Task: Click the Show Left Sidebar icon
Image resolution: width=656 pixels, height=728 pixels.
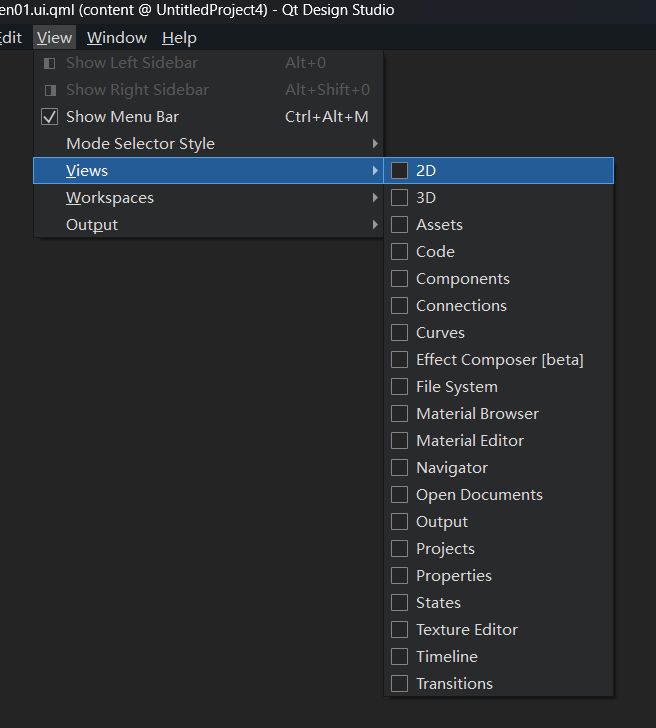Action: coord(50,63)
